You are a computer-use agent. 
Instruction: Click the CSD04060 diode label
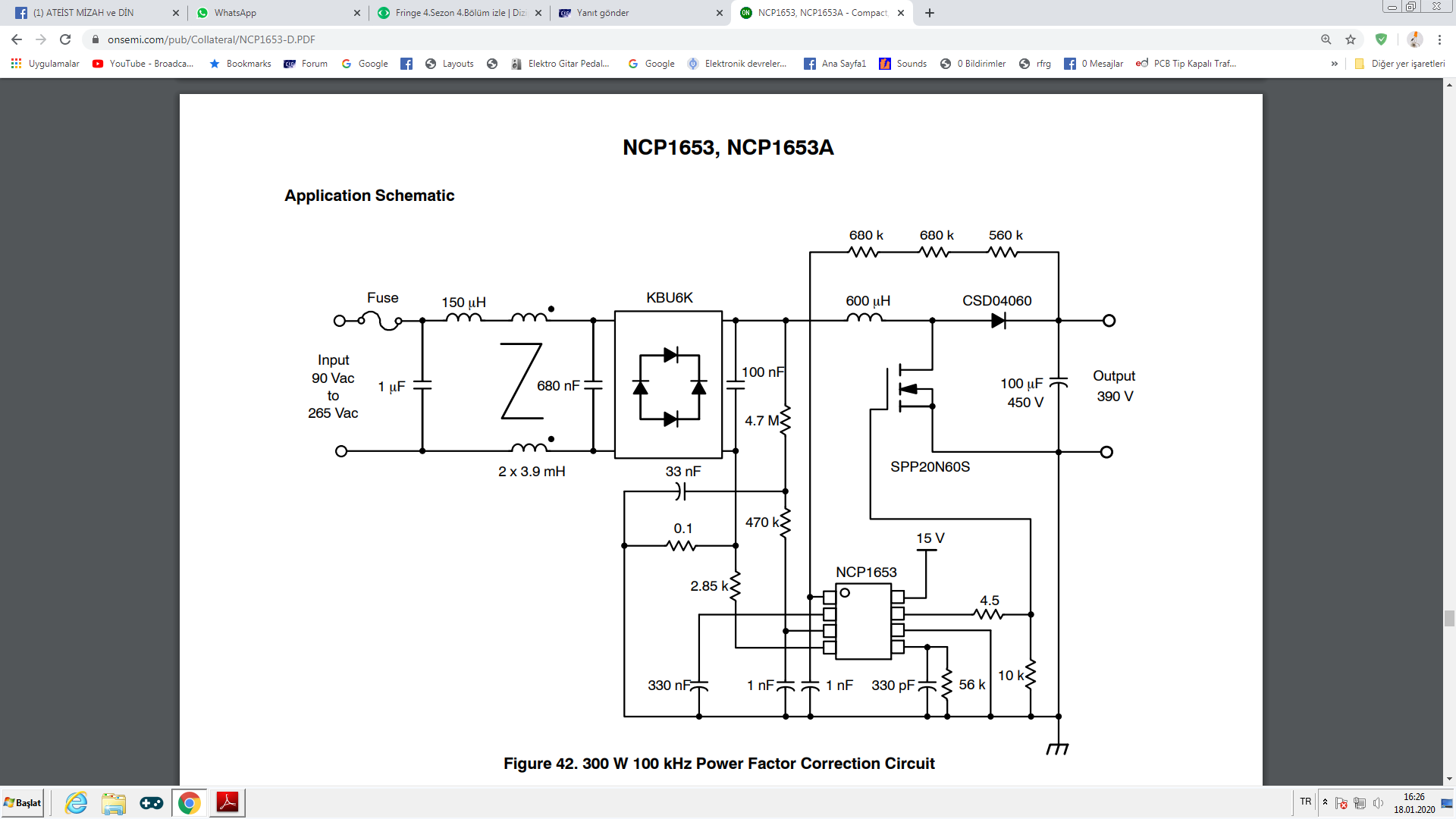[x=996, y=301]
